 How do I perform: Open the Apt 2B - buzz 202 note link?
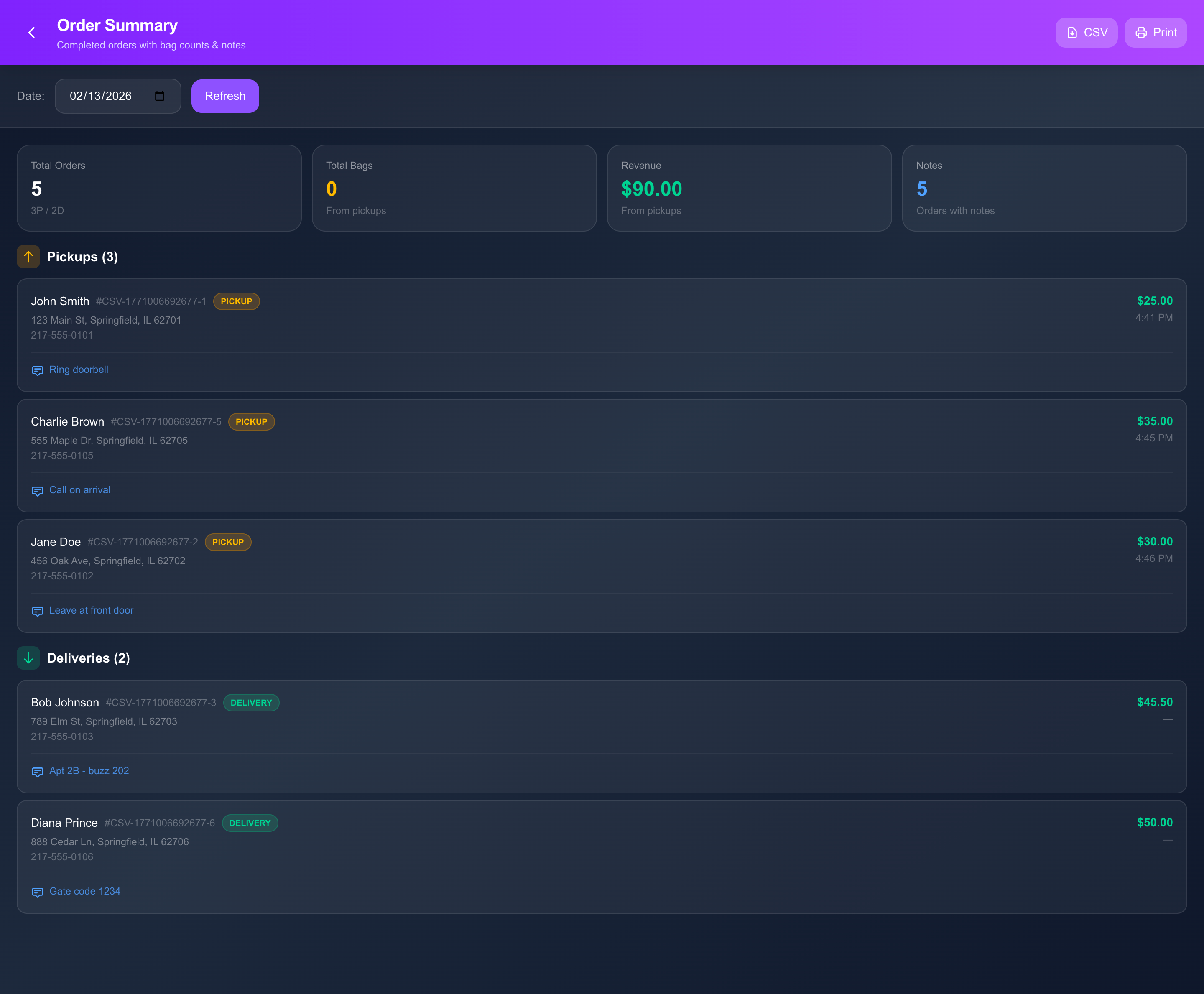(89, 771)
